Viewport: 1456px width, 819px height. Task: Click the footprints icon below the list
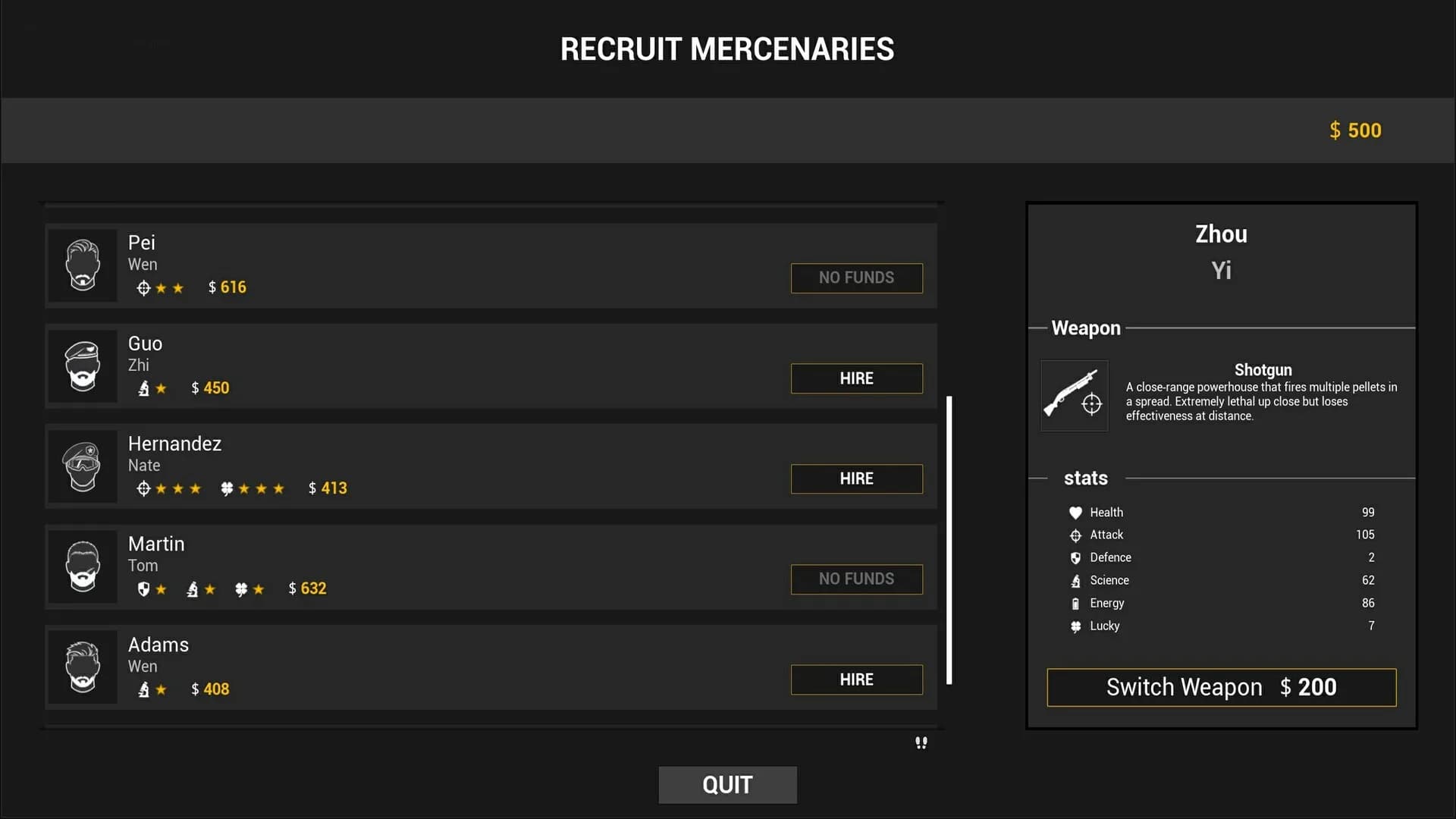(921, 742)
